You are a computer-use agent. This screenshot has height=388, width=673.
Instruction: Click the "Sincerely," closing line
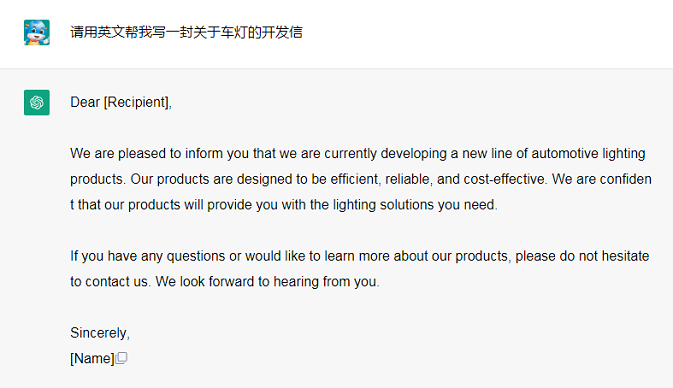(100, 333)
